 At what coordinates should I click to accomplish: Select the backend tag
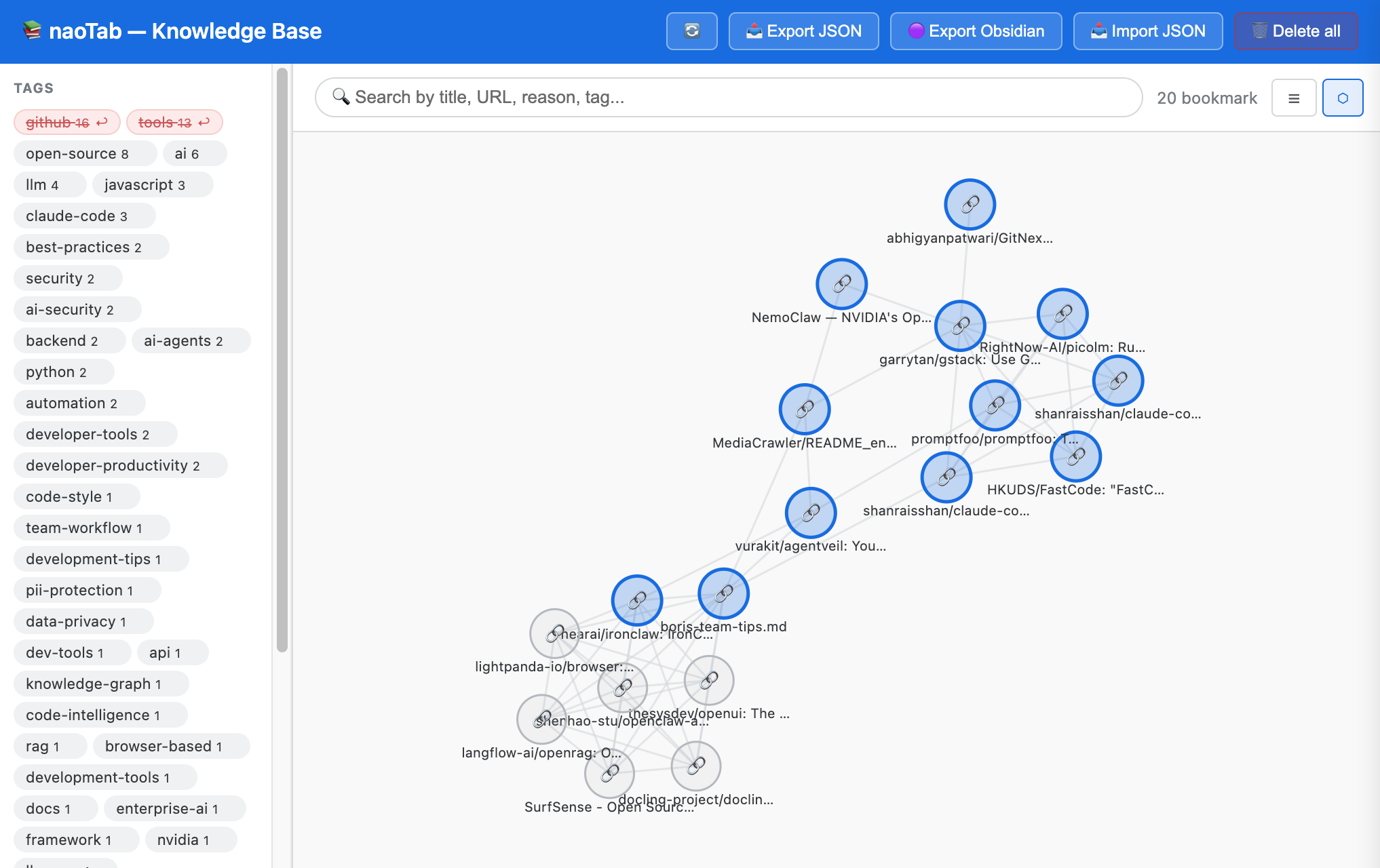(x=70, y=340)
